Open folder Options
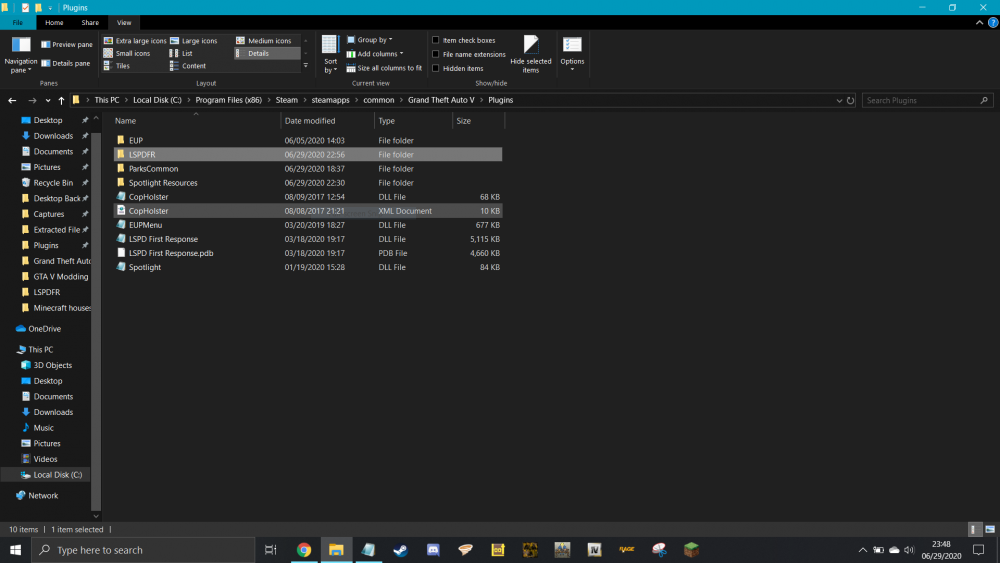 [x=572, y=54]
